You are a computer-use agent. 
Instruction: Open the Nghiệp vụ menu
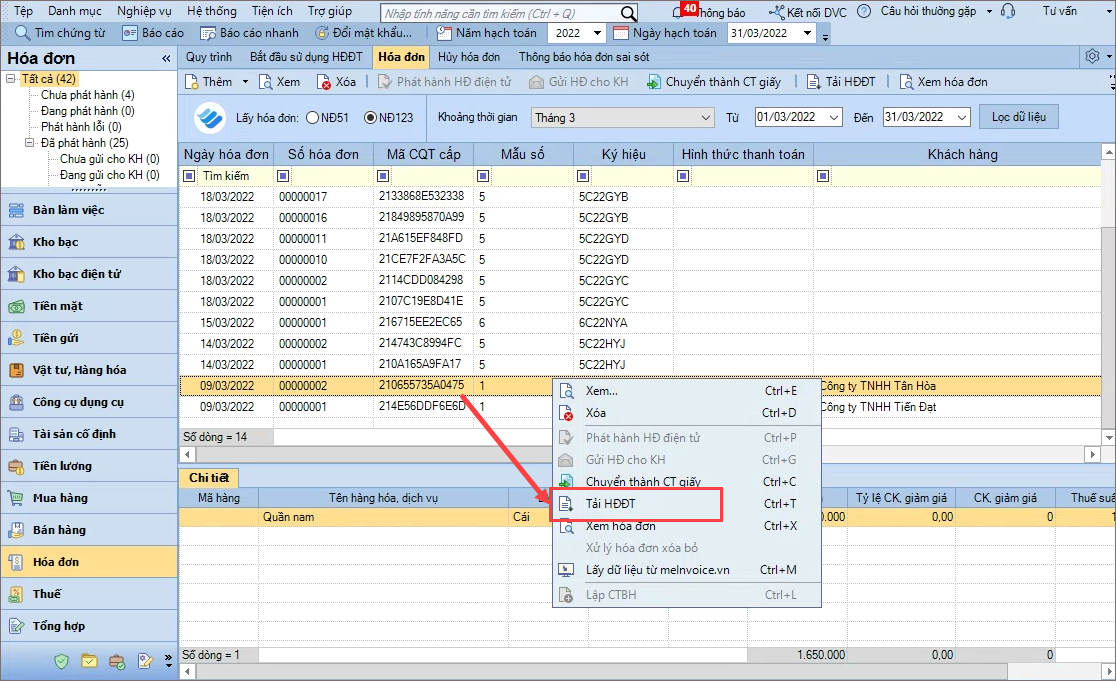click(144, 11)
